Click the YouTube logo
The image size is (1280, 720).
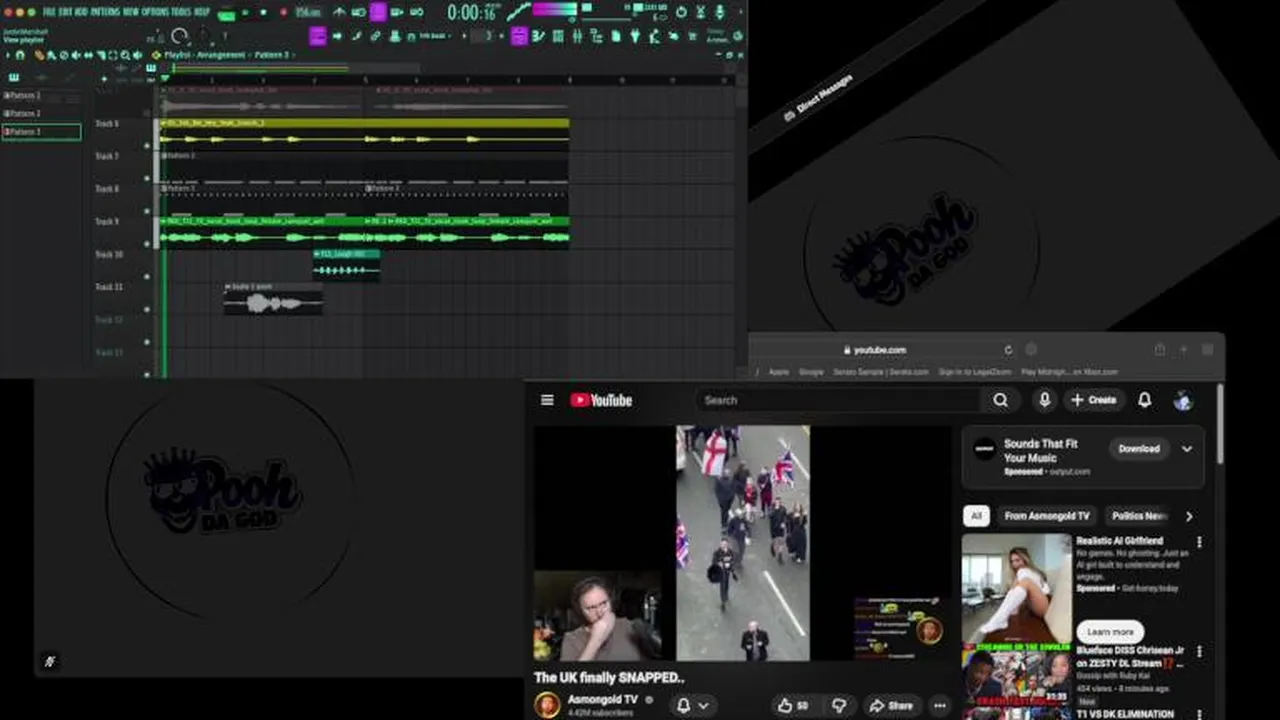coord(601,400)
